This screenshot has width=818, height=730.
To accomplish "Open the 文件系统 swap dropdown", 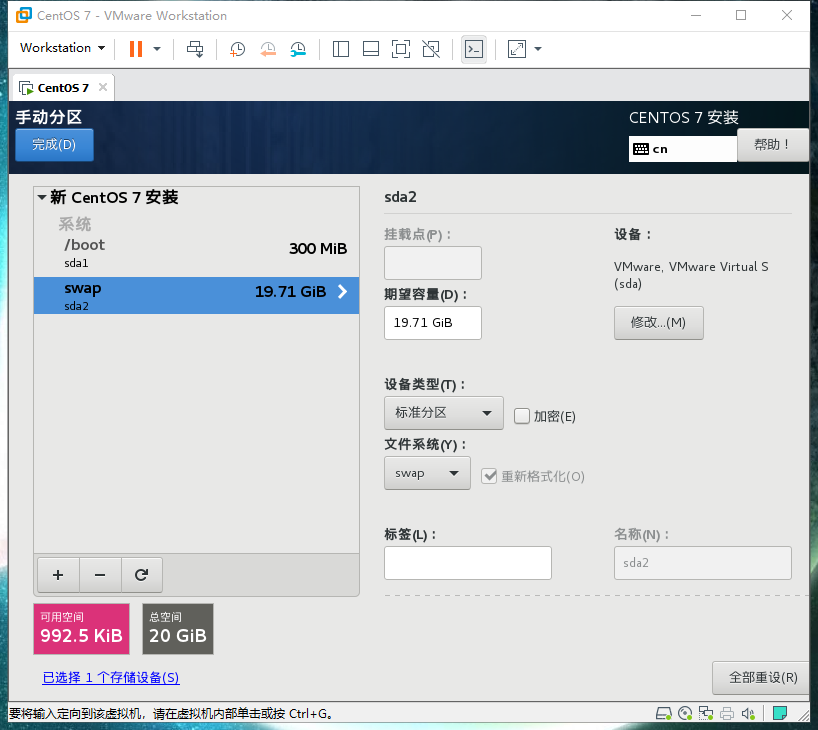I will pos(427,472).
